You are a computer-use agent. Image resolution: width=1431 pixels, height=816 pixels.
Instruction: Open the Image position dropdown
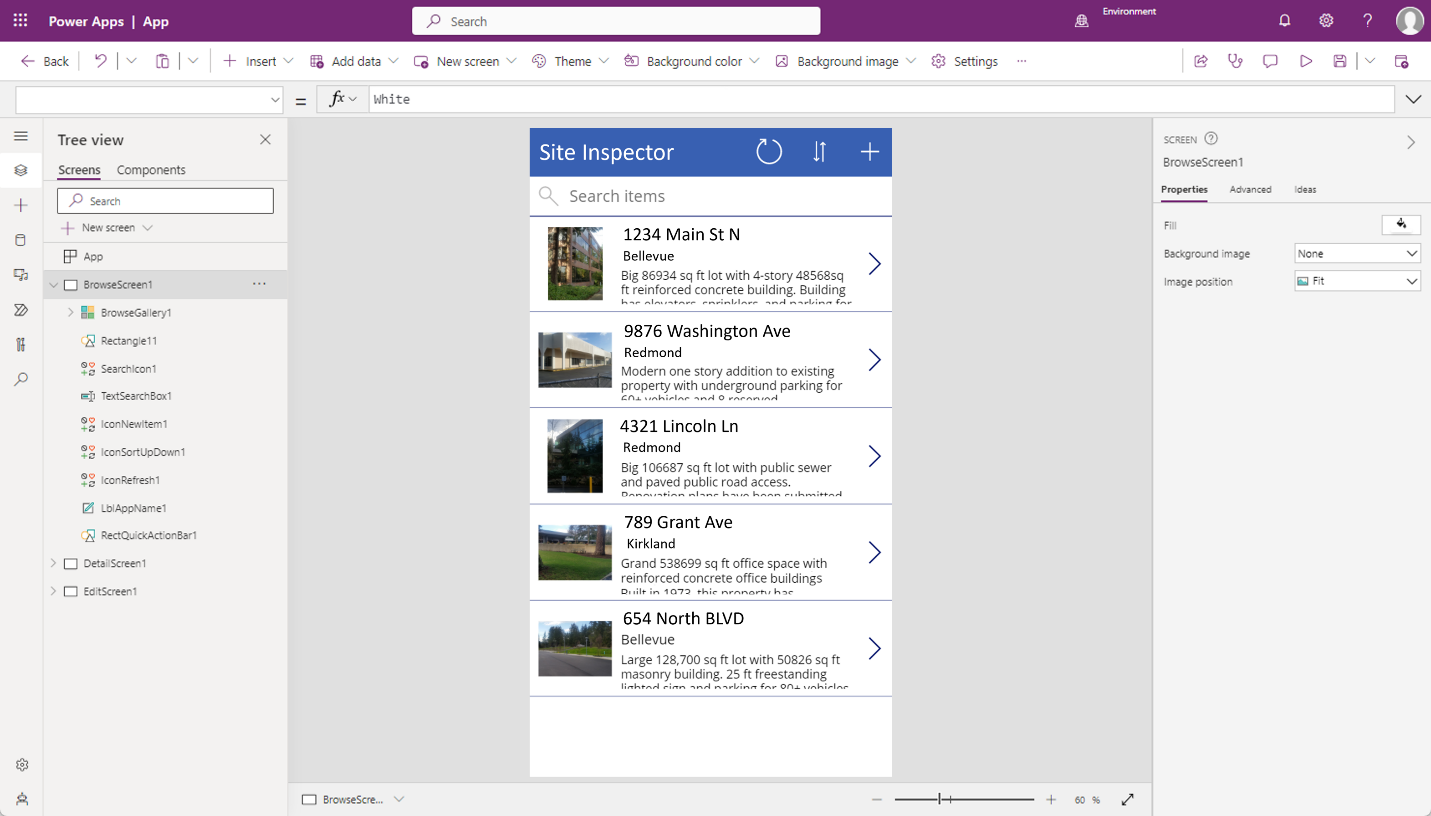1357,282
